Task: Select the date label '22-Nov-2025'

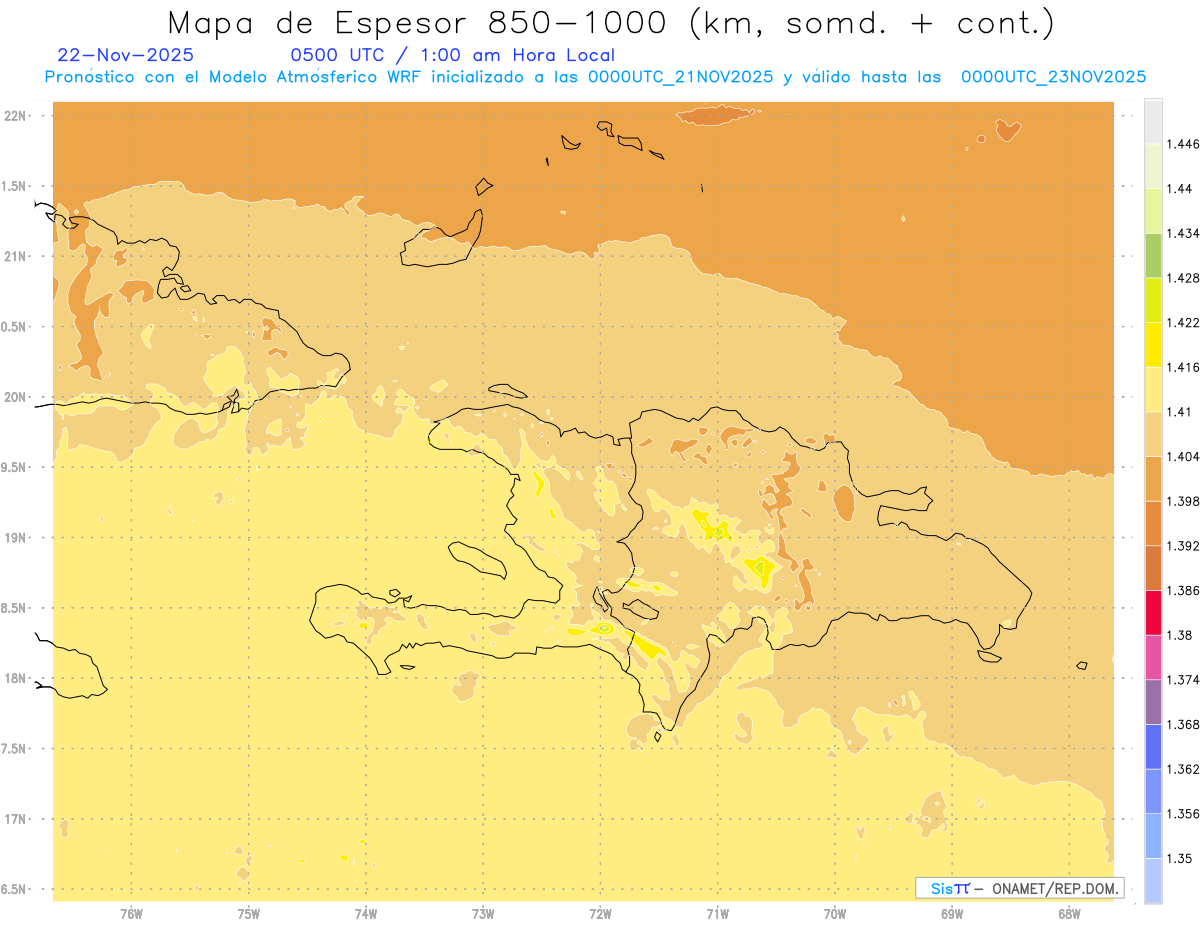Action: click(126, 56)
